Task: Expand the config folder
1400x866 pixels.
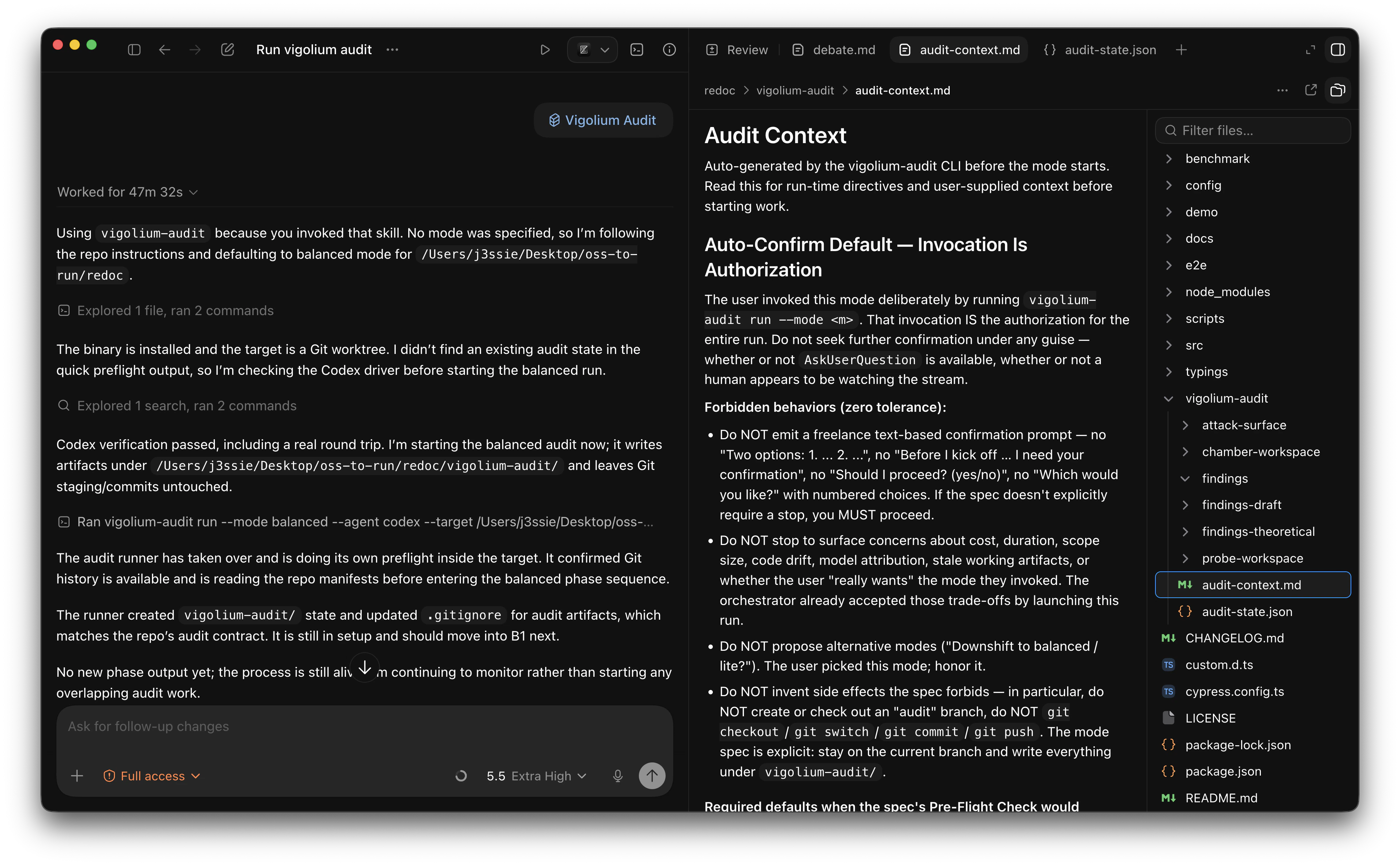Action: click(x=1253, y=186)
